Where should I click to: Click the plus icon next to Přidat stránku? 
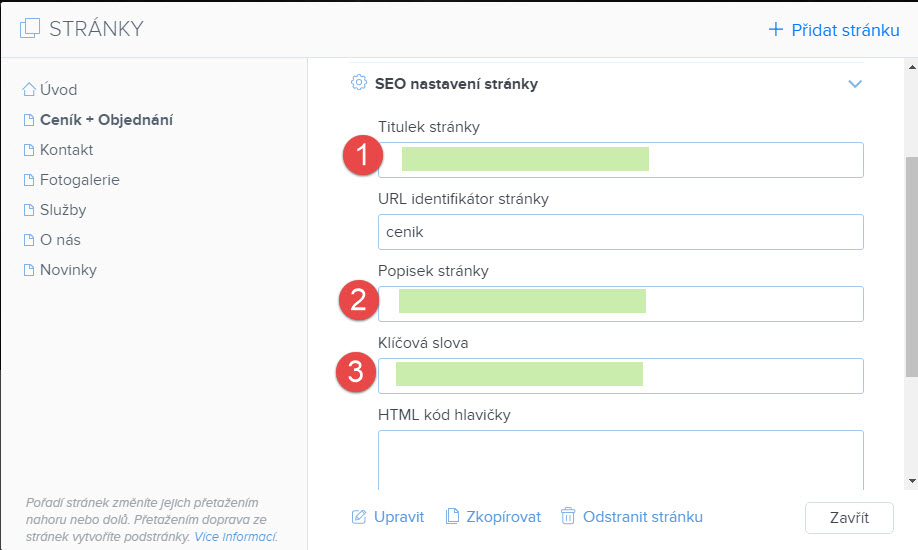775,29
